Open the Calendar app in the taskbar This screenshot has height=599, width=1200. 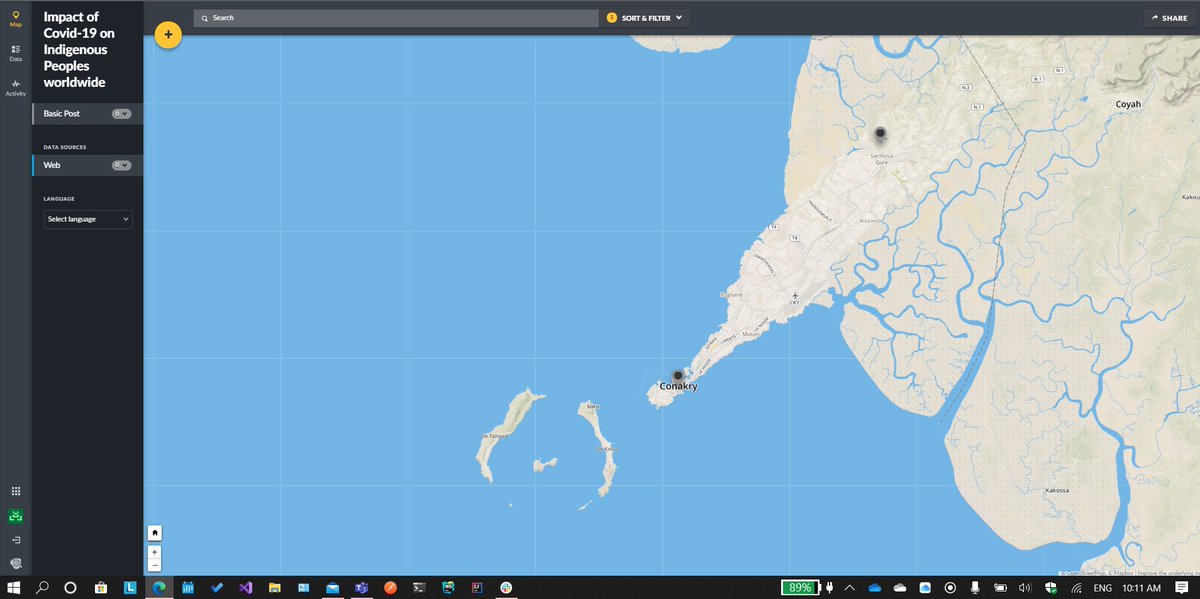coord(188,588)
